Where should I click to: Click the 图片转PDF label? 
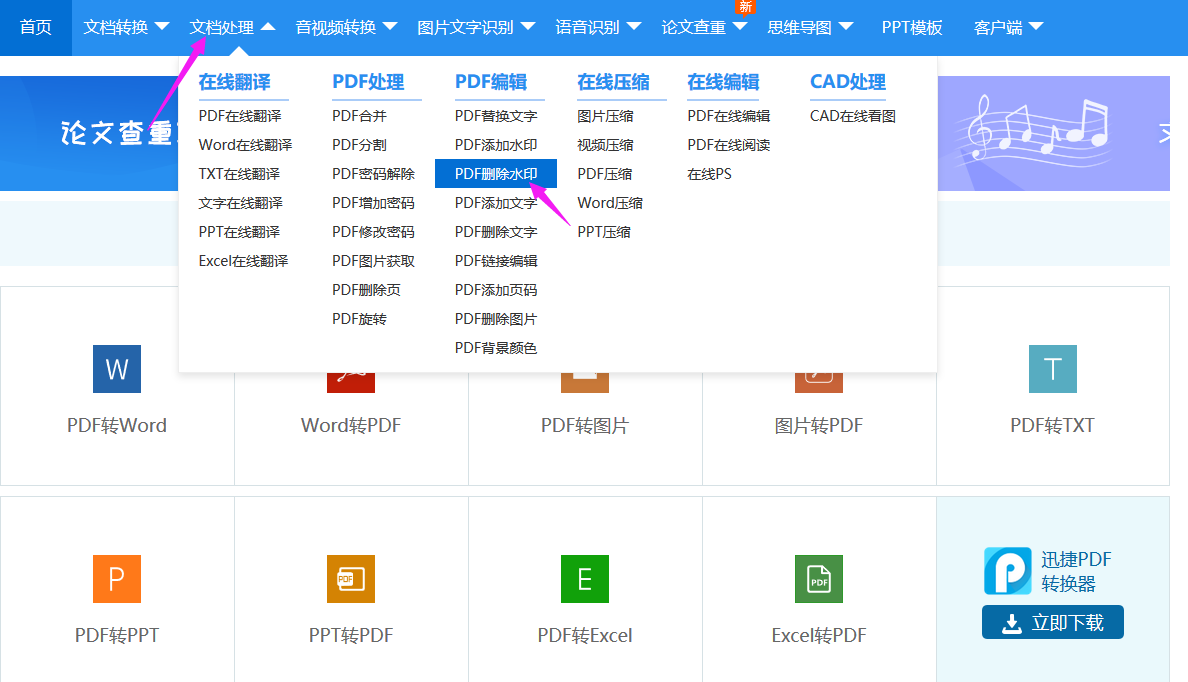(x=818, y=425)
